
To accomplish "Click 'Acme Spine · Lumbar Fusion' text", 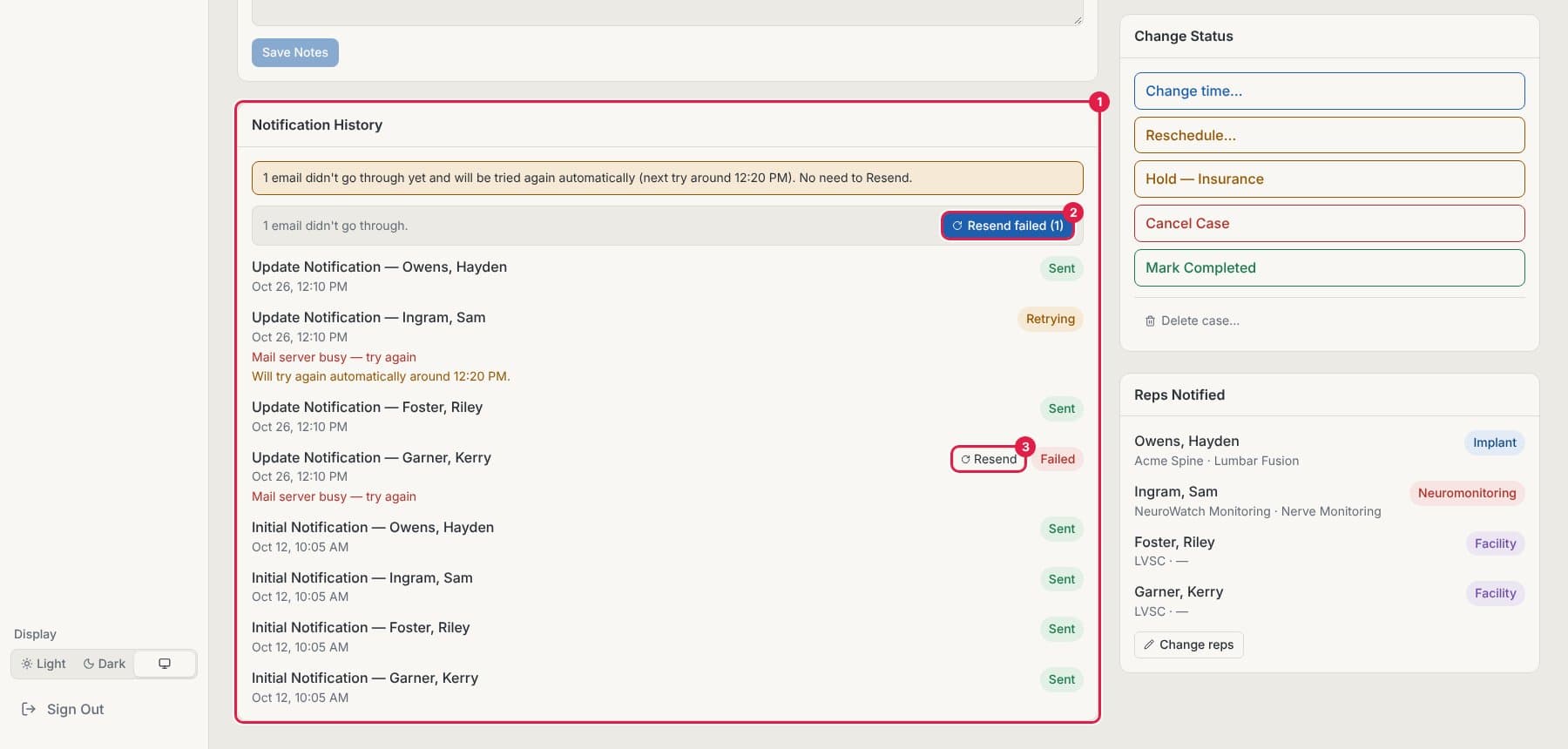I will [1216, 461].
